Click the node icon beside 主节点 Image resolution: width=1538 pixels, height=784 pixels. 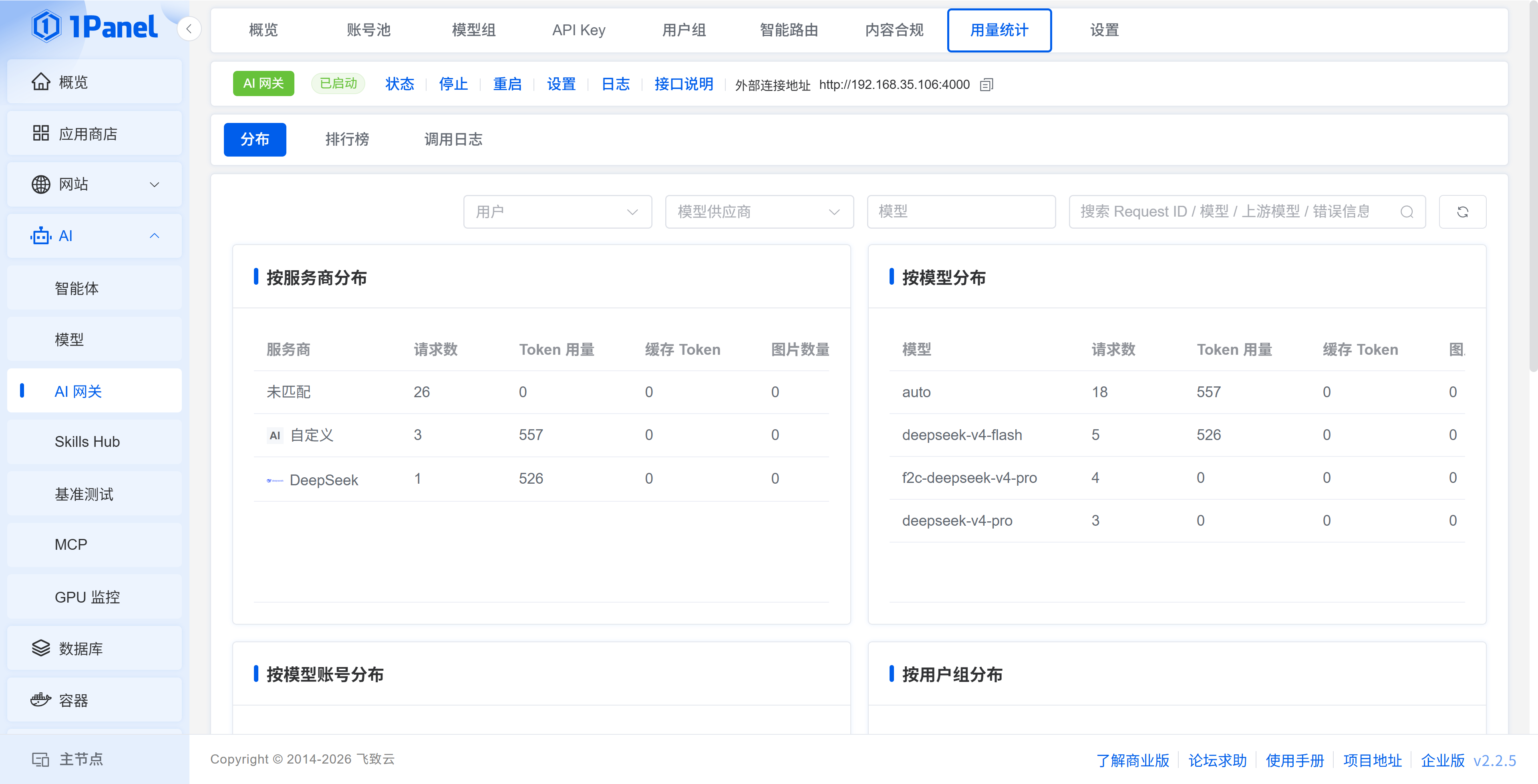pos(40,759)
